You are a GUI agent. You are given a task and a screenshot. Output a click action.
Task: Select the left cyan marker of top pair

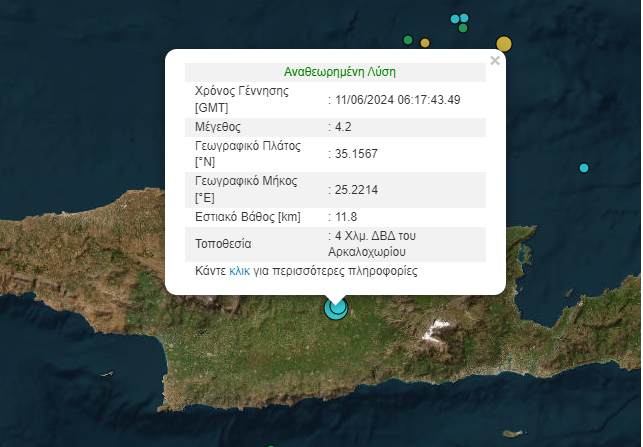[x=455, y=19]
